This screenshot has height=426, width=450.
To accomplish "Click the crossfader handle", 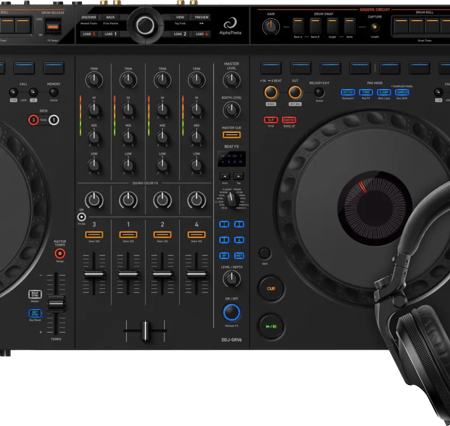I will 145,330.
